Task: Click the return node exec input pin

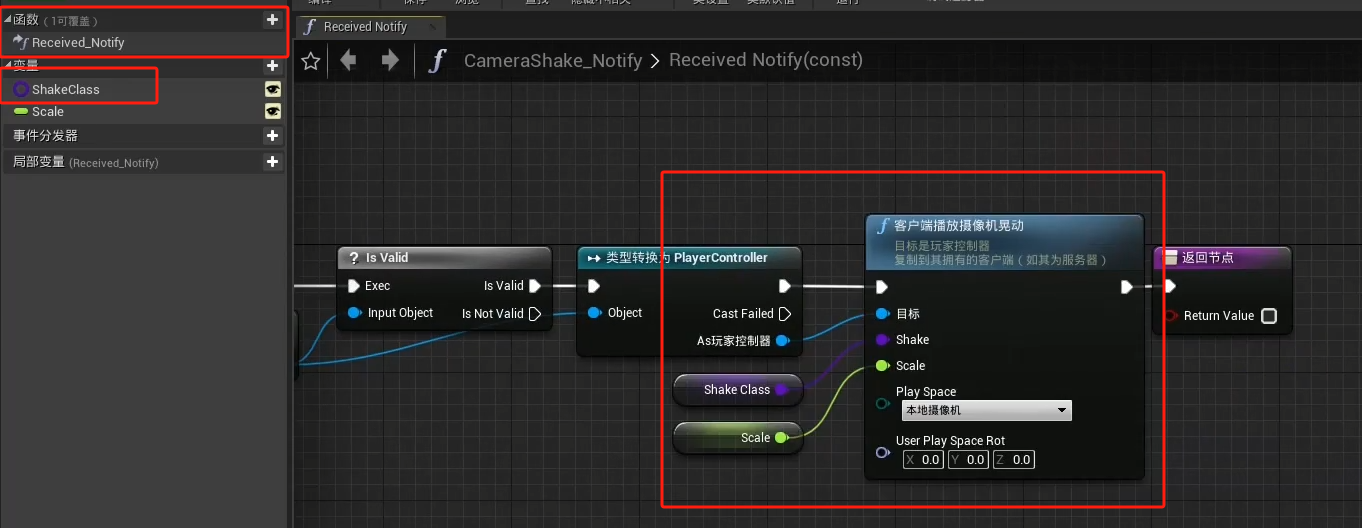Action: (x=1171, y=287)
